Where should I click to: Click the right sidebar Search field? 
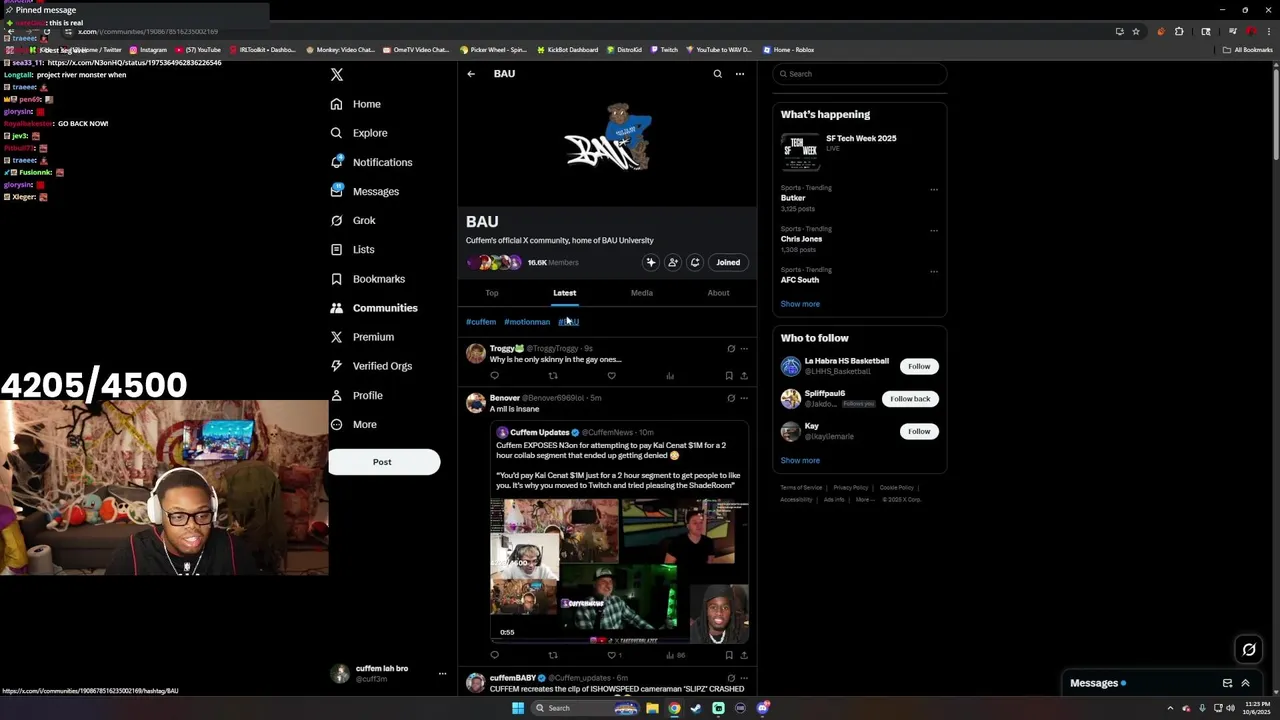[859, 74]
